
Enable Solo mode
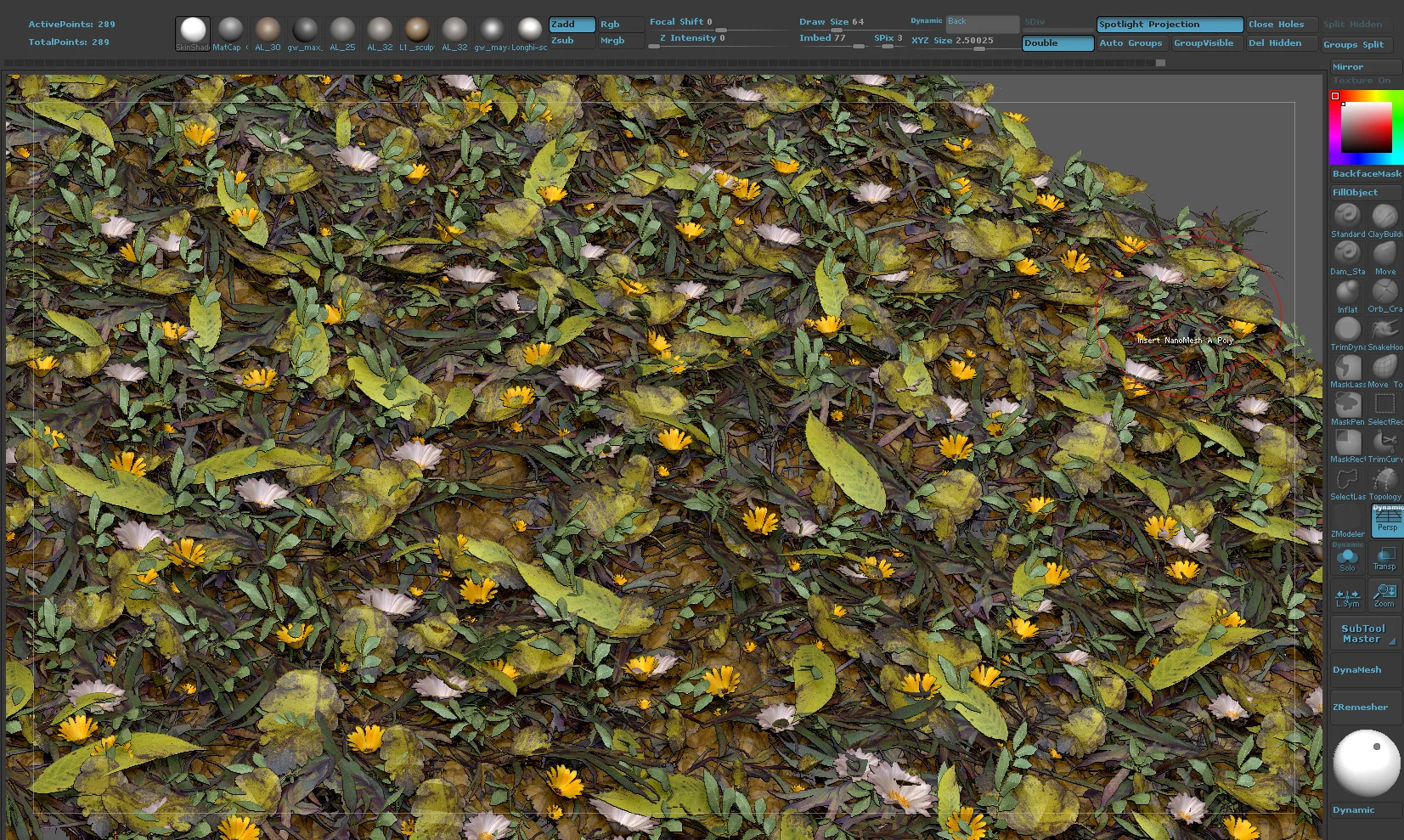click(x=1348, y=557)
